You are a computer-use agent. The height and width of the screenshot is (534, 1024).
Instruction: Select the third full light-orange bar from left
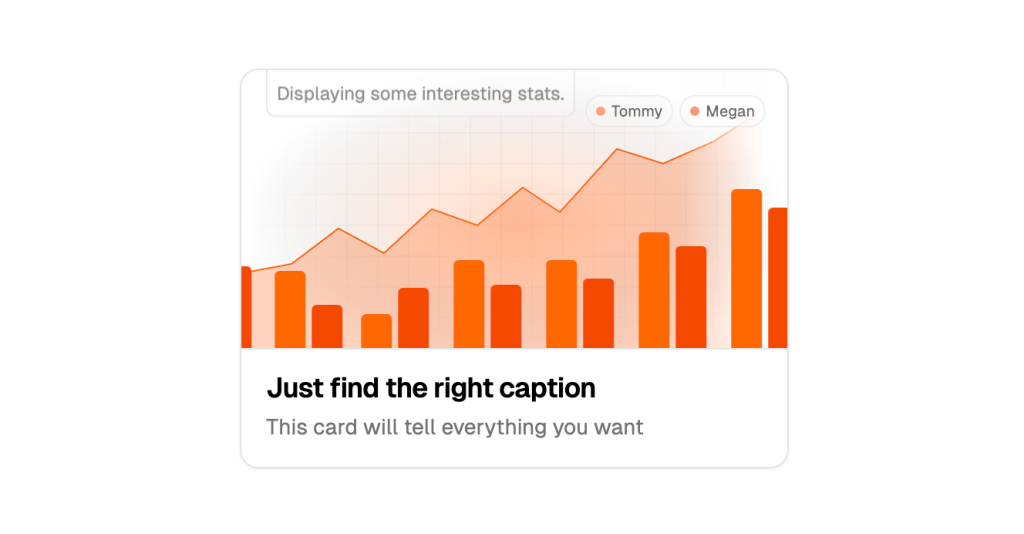tap(469, 304)
